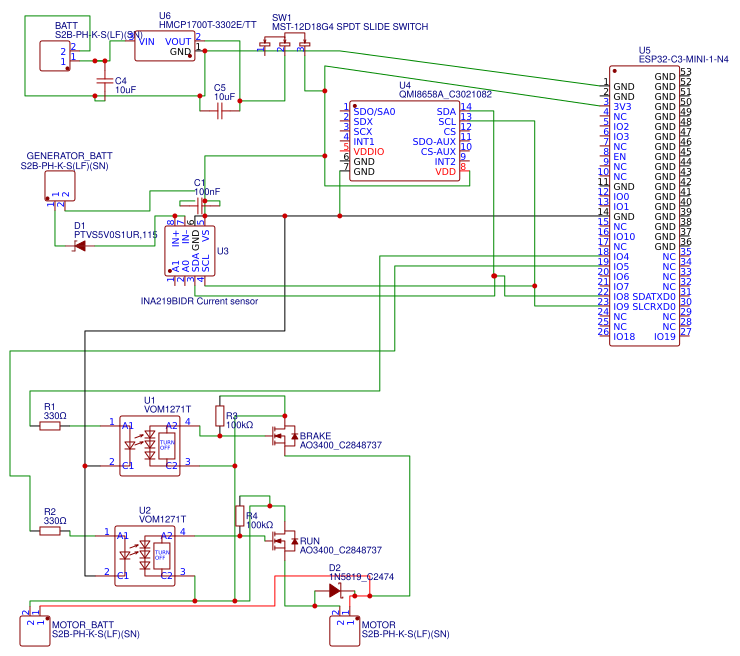Click 'IO19' pin label on U5
The width and height of the screenshot is (740, 656).
(664, 336)
